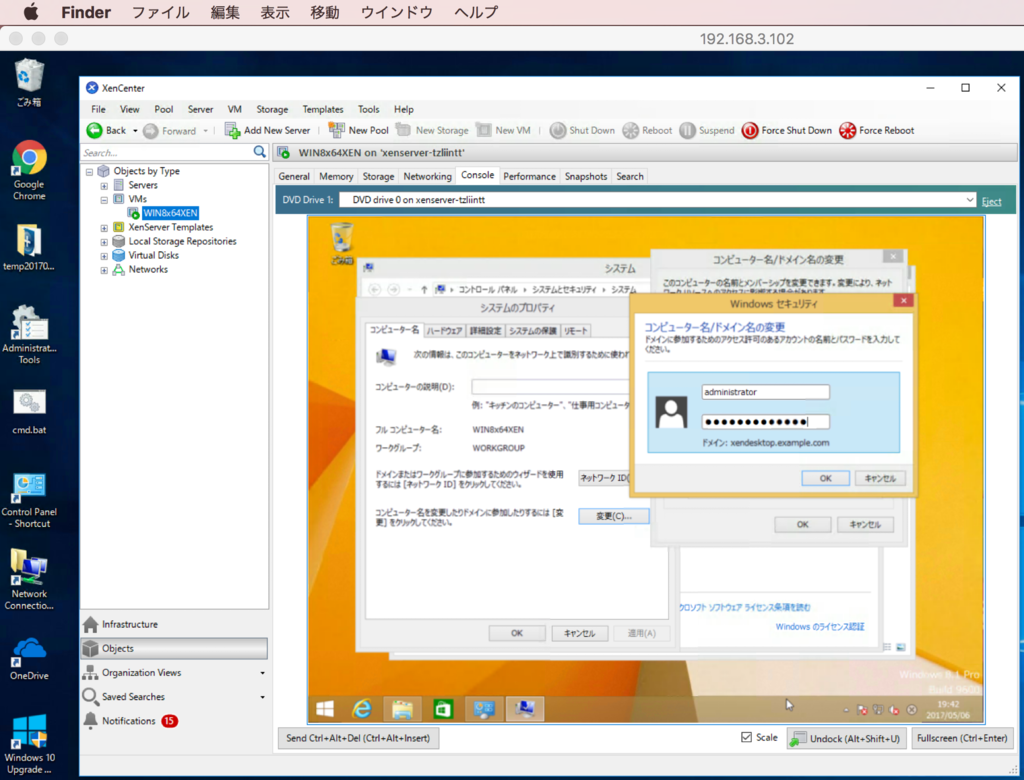
Task: Click the Undock button
Action: [x=846, y=738]
